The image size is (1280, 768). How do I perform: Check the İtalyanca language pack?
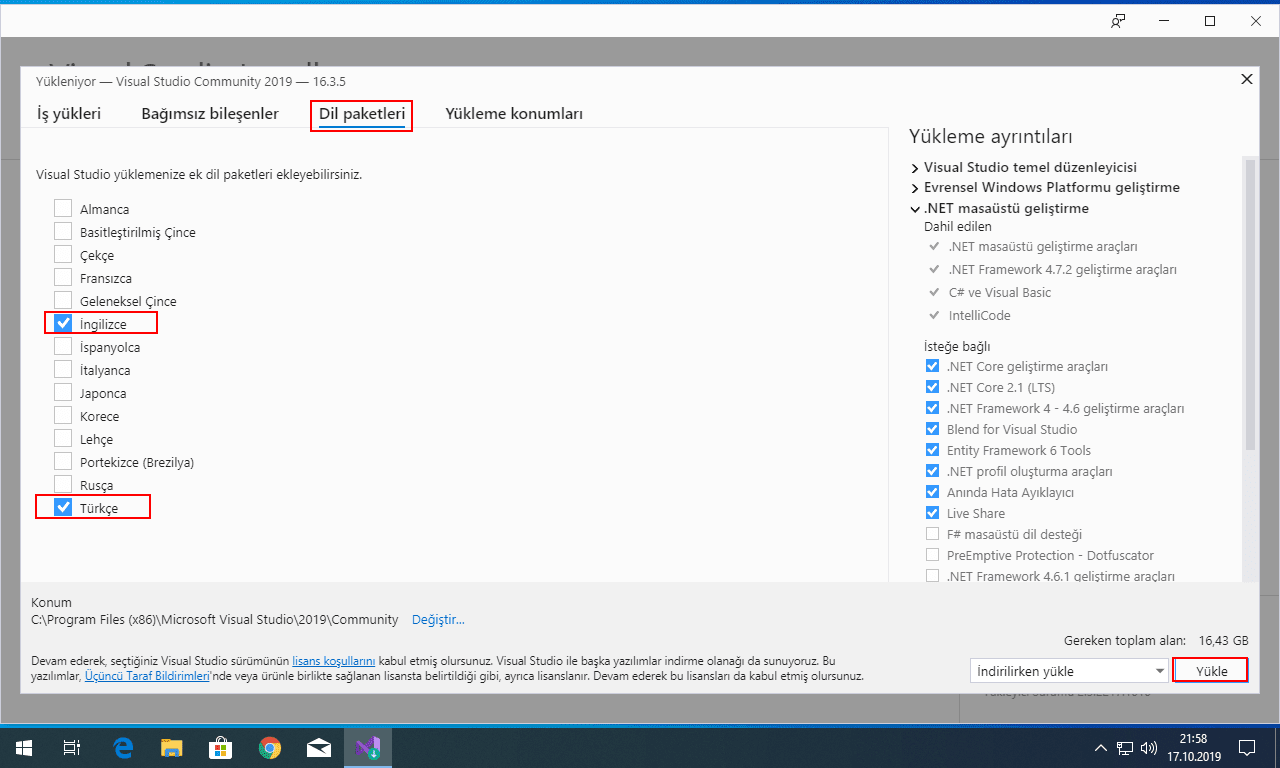(63, 370)
